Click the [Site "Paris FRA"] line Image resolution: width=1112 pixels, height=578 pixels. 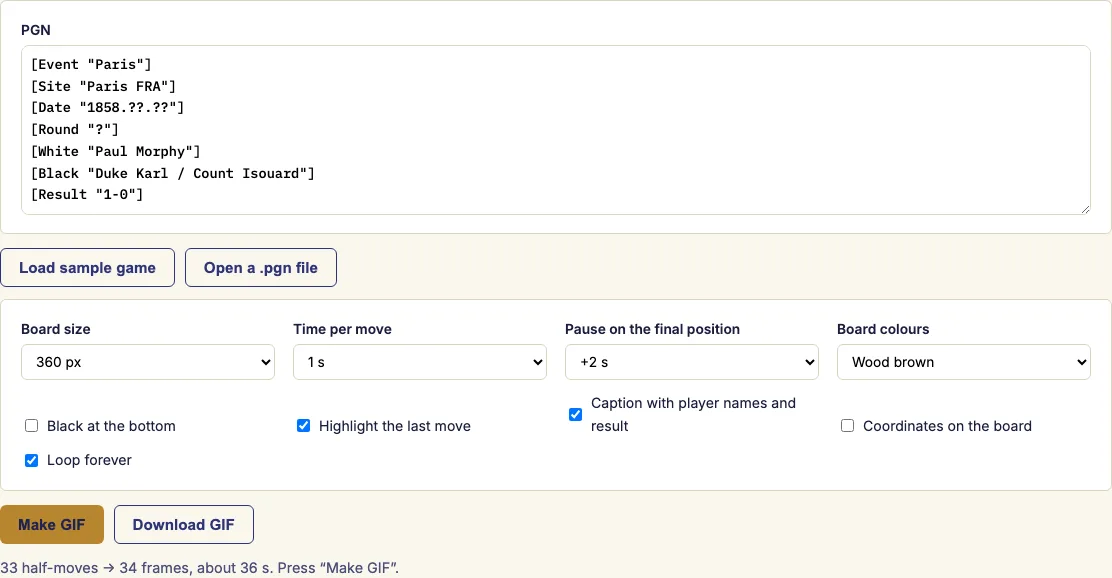(103, 87)
